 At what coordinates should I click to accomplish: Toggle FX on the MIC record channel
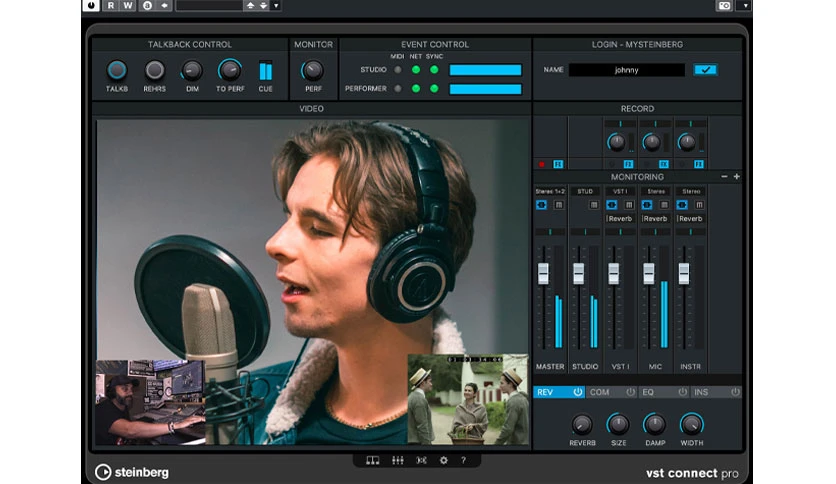pyautogui.click(x=664, y=164)
